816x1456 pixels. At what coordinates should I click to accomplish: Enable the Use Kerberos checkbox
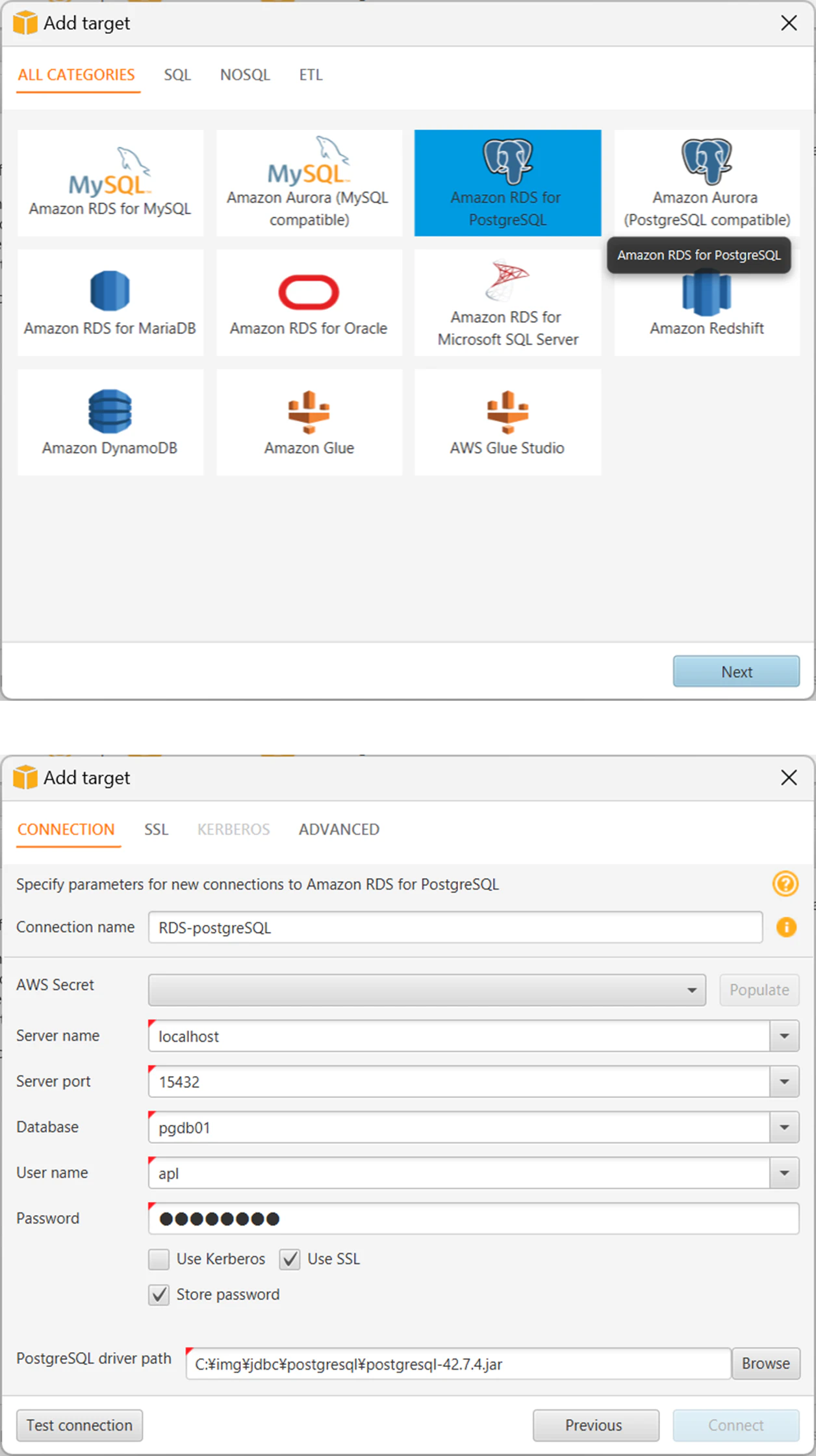[159, 1259]
